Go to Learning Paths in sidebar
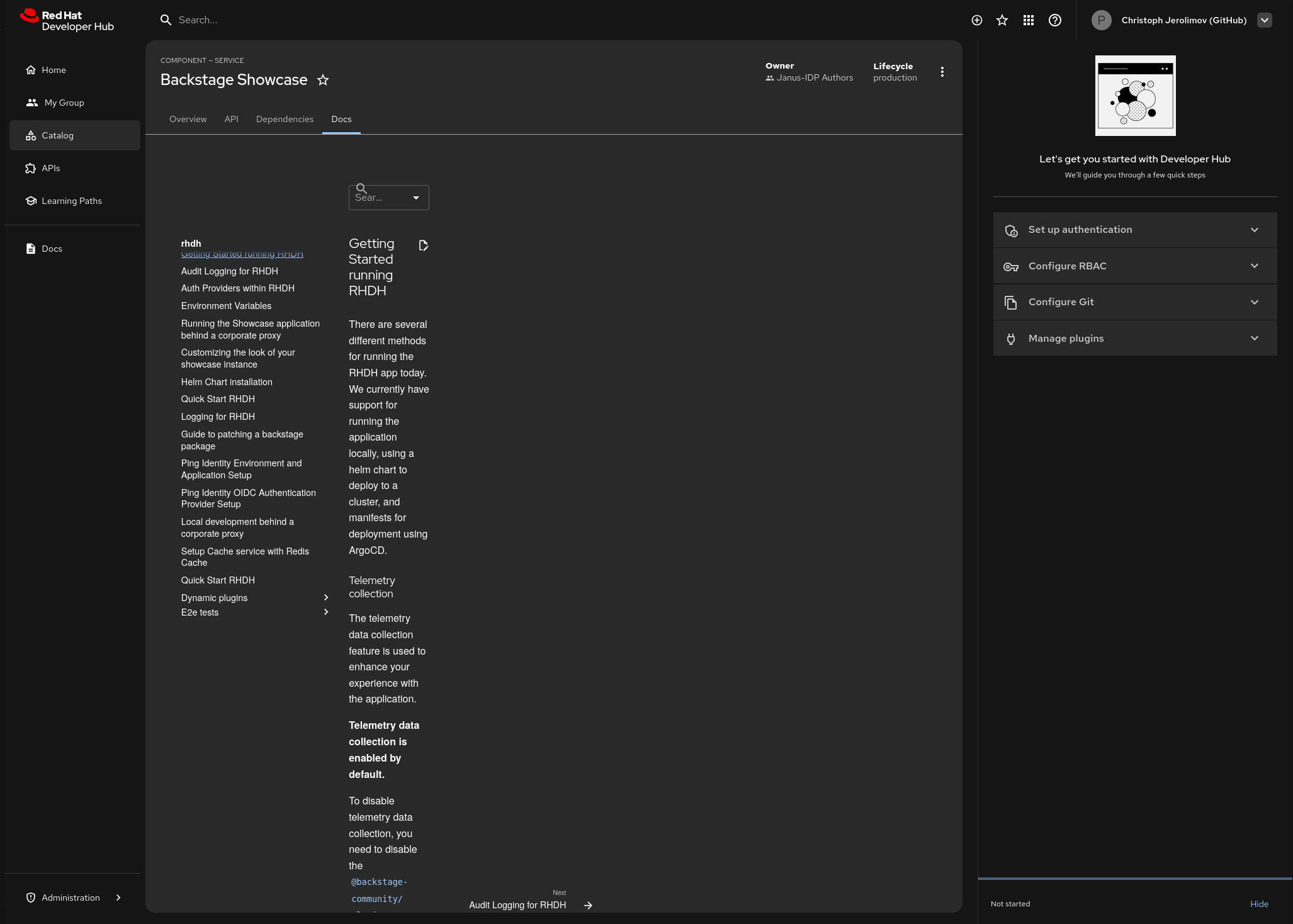The width and height of the screenshot is (1293, 924). [71, 201]
